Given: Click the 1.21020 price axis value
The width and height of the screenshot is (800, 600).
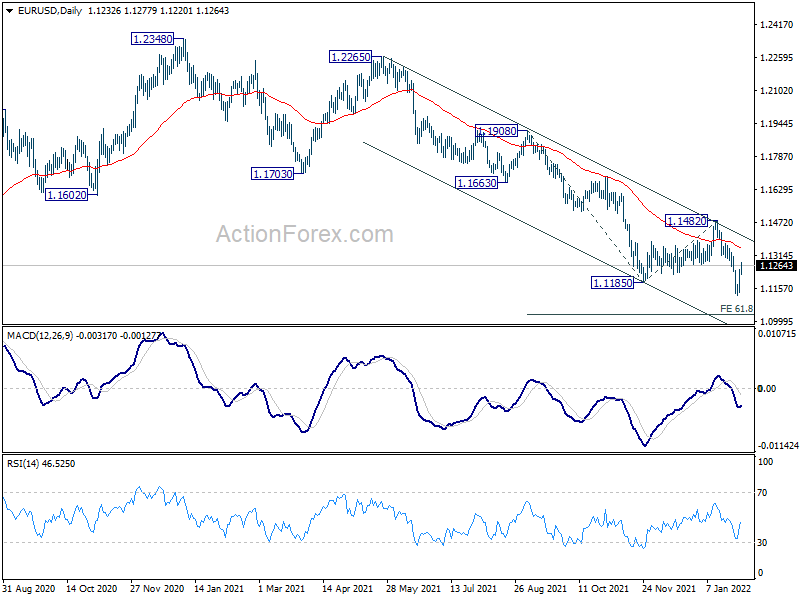Looking at the screenshot, I should coord(777,91).
